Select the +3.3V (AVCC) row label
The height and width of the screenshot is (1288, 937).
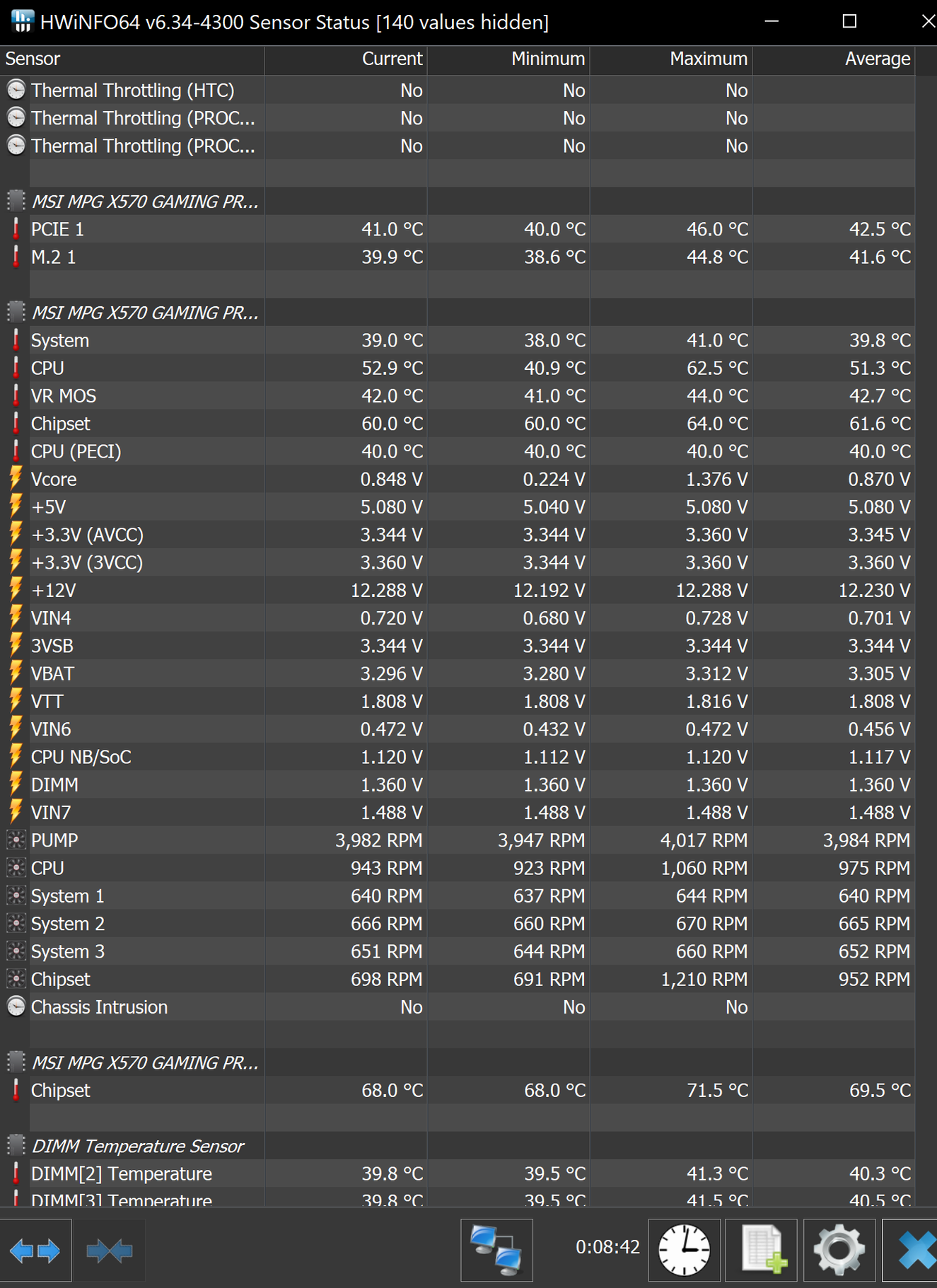tap(87, 535)
